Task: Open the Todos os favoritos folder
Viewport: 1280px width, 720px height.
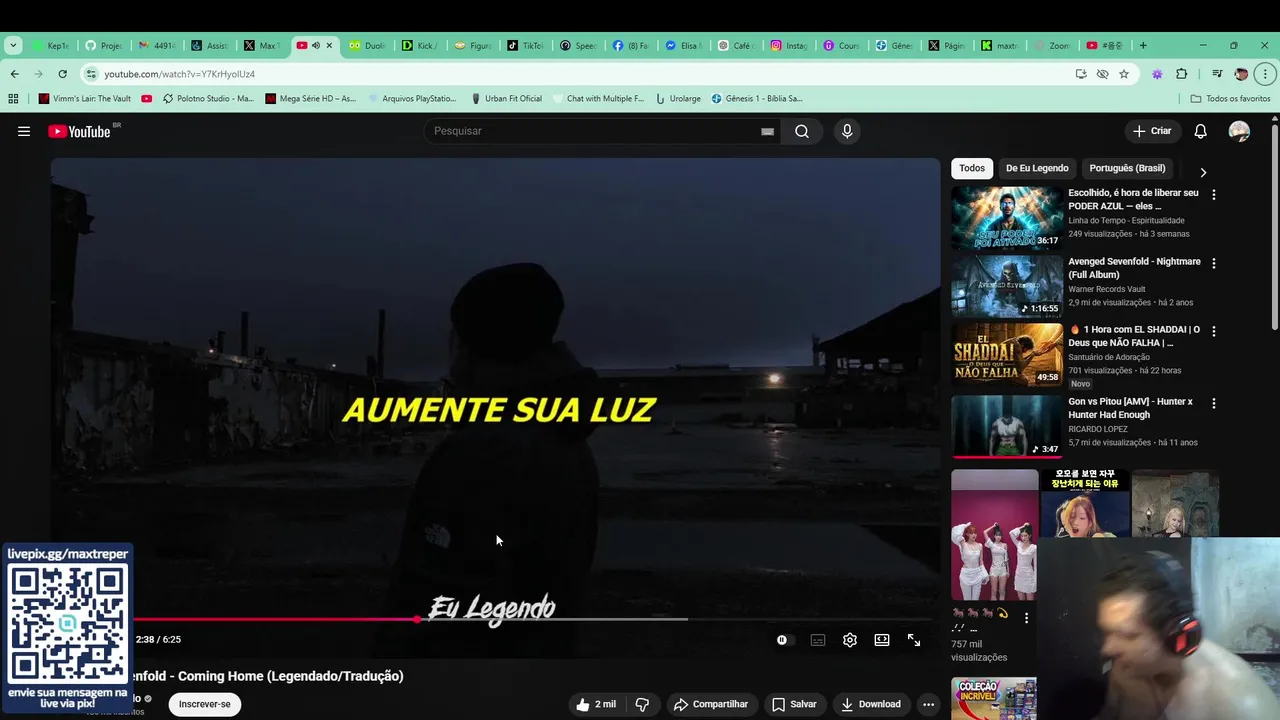Action: point(1230,99)
